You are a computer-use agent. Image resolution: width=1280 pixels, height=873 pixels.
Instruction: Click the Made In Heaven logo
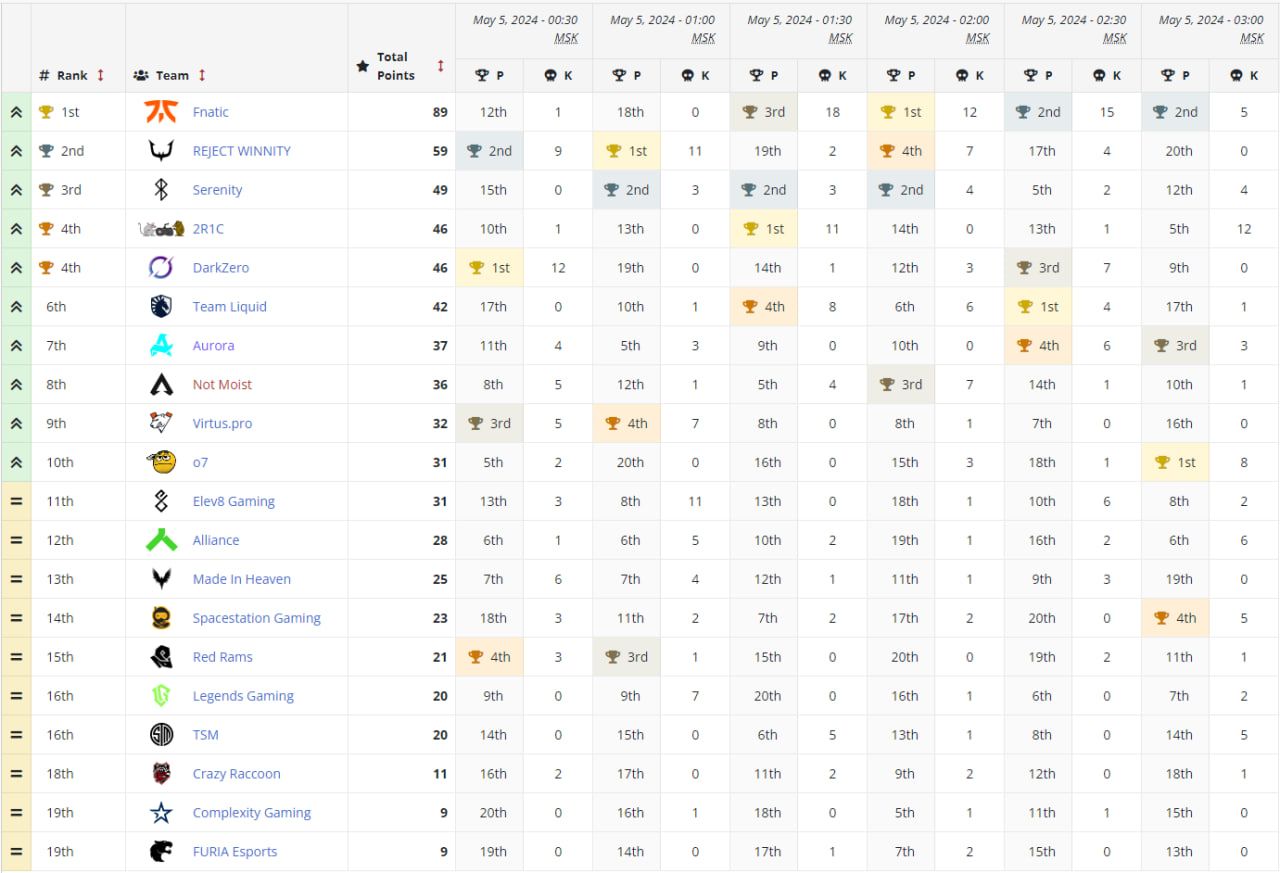pyautogui.click(x=161, y=579)
